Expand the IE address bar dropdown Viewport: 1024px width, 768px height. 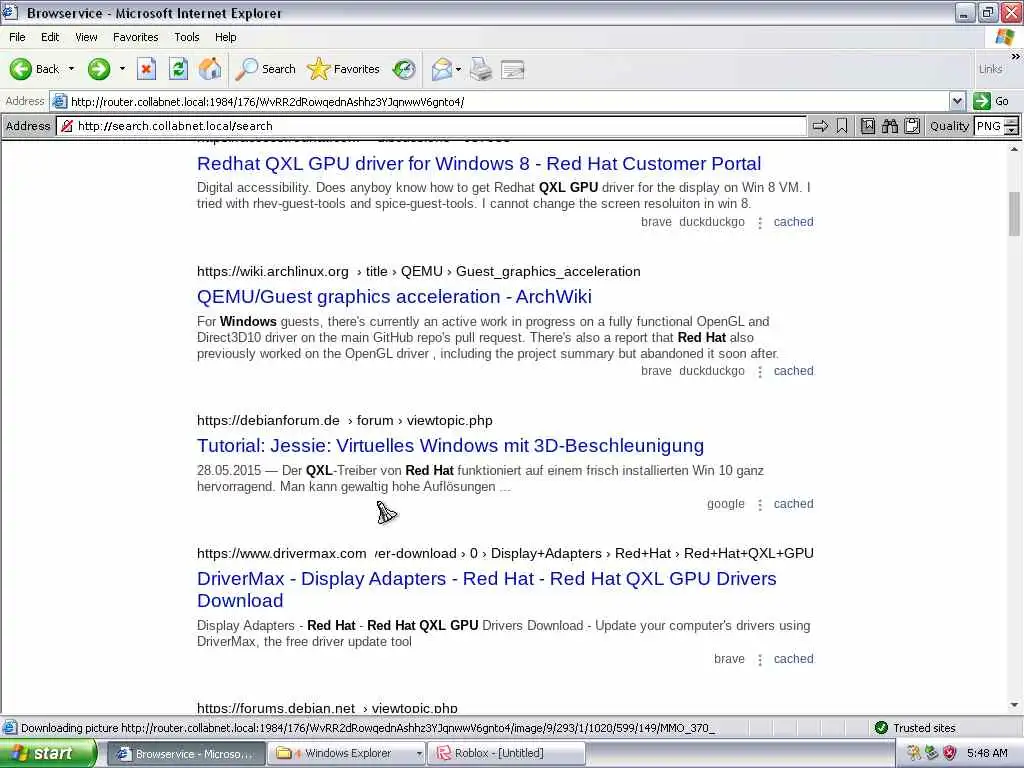point(957,101)
